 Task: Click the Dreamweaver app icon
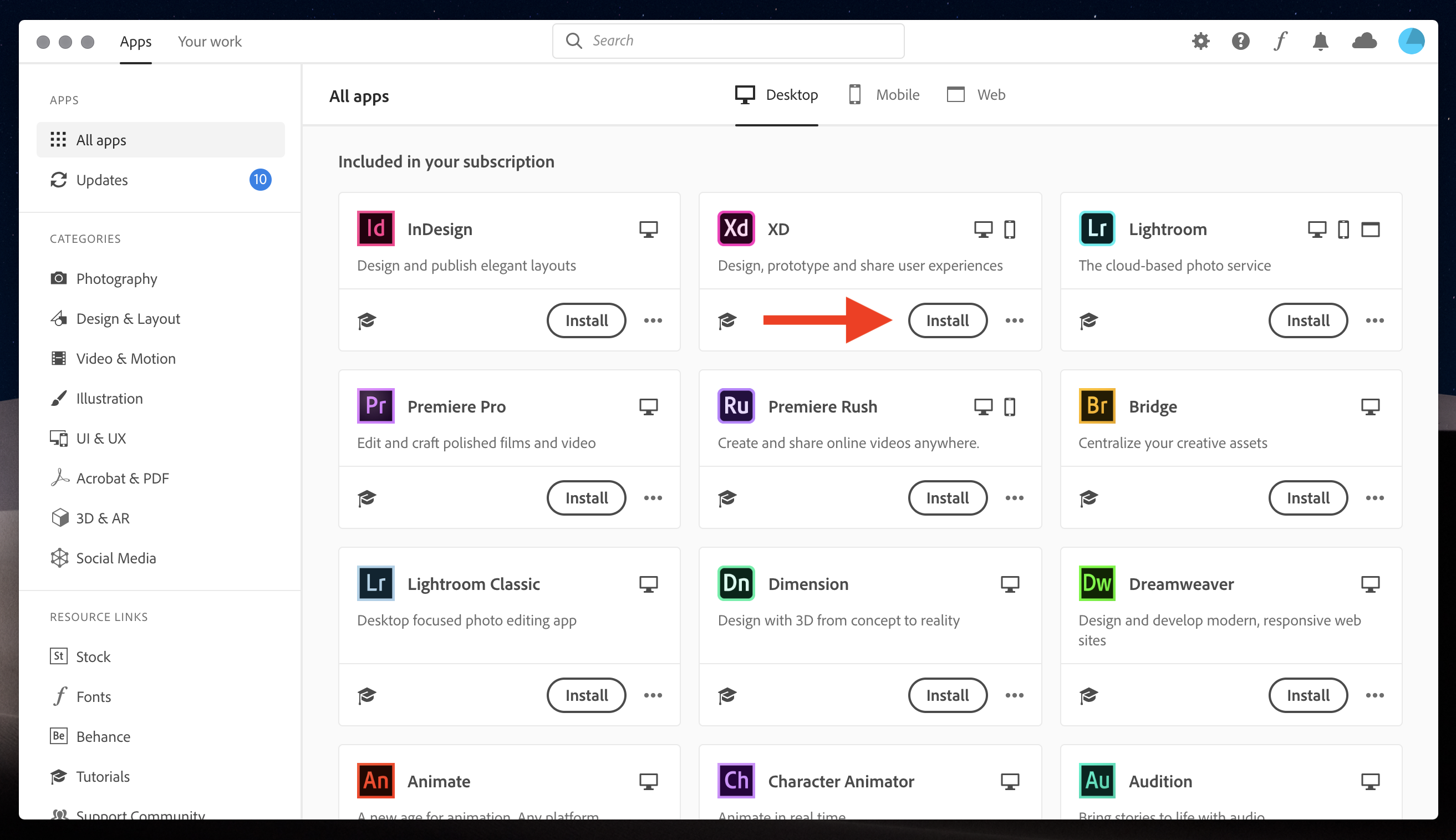(x=1097, y=583)
